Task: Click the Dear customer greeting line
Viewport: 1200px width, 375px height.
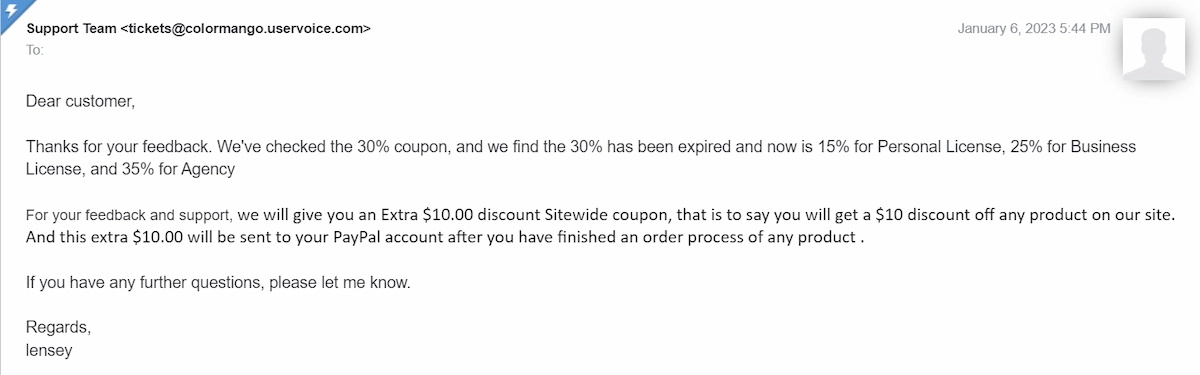Action: coord(80,101)
